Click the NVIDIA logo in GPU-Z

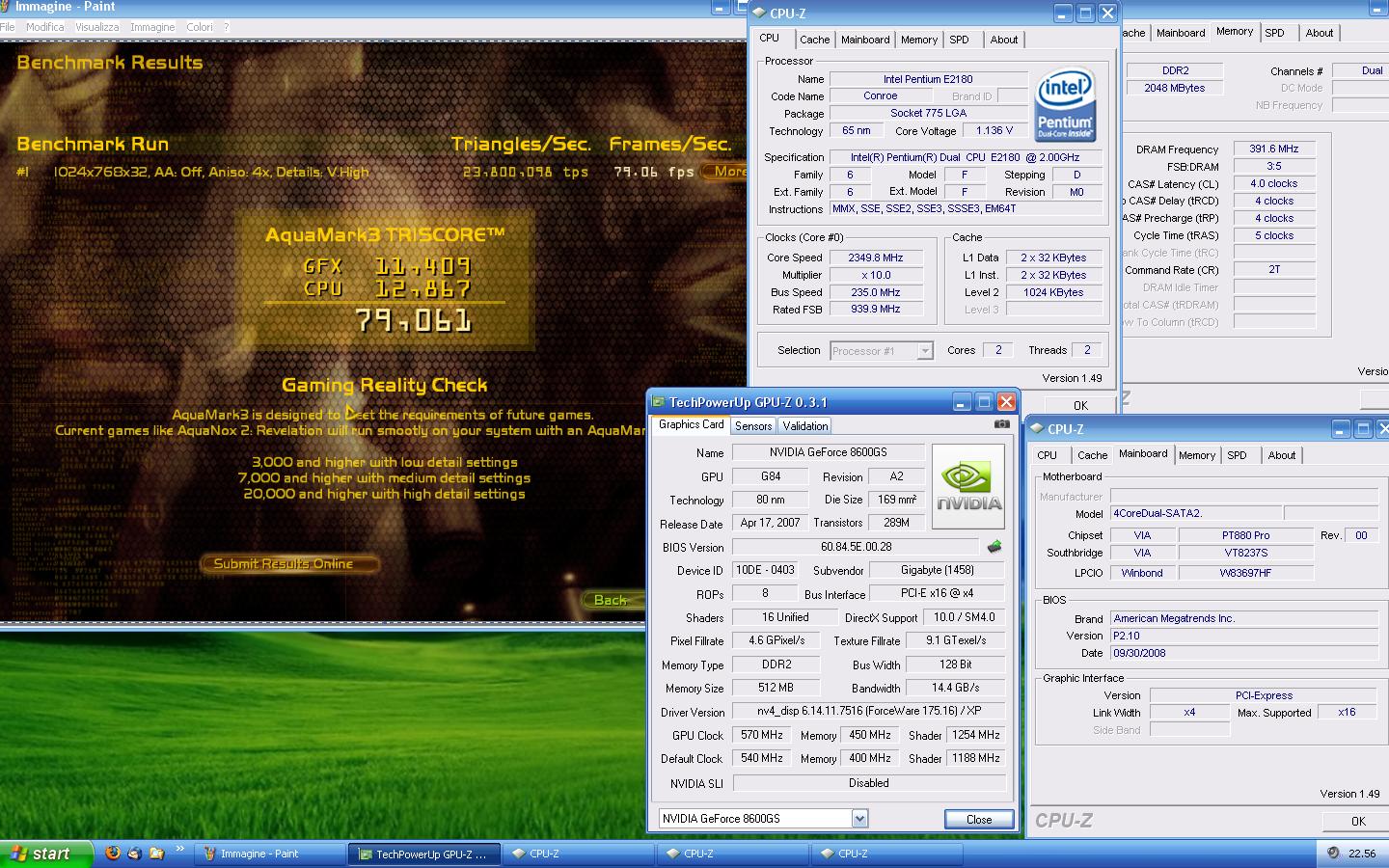[968, 486]
